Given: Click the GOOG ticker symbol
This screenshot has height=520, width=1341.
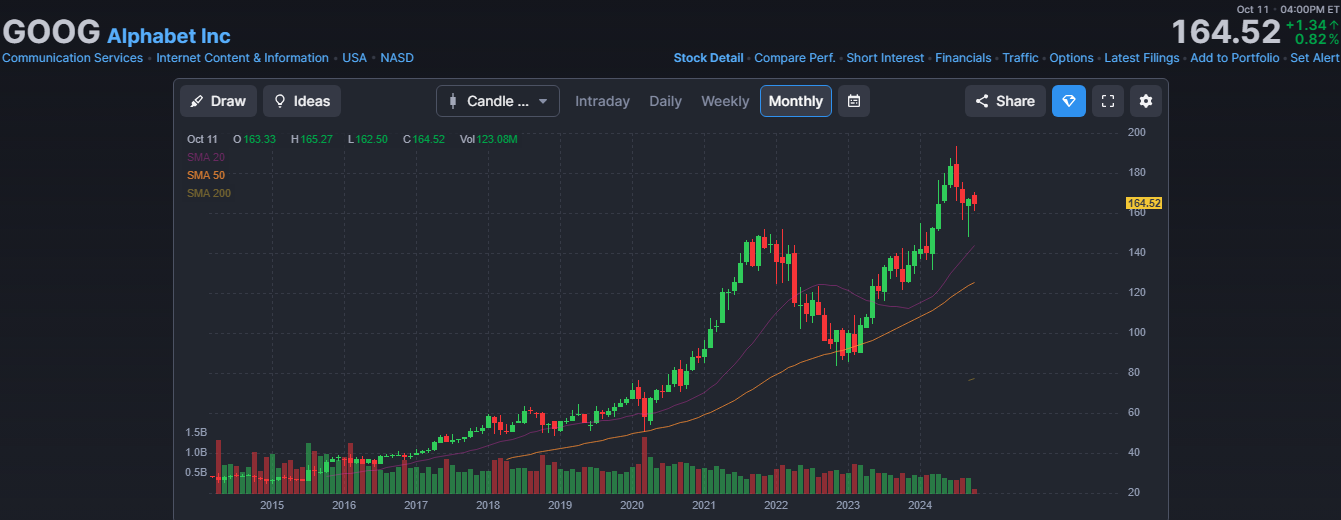Looking at the screenshot, I should click(x=51, y=32).
